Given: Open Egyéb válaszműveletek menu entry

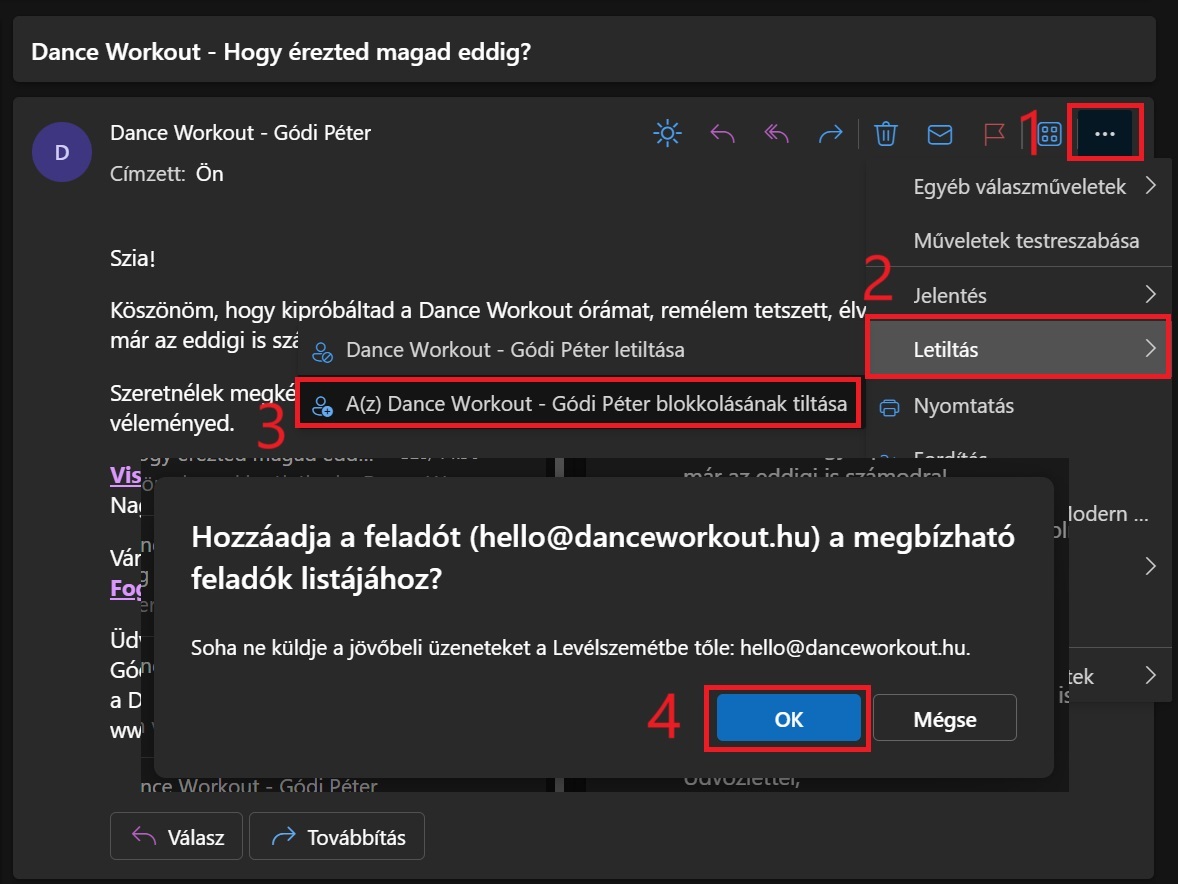Looking at the screenshot, I should [1019, 186].
